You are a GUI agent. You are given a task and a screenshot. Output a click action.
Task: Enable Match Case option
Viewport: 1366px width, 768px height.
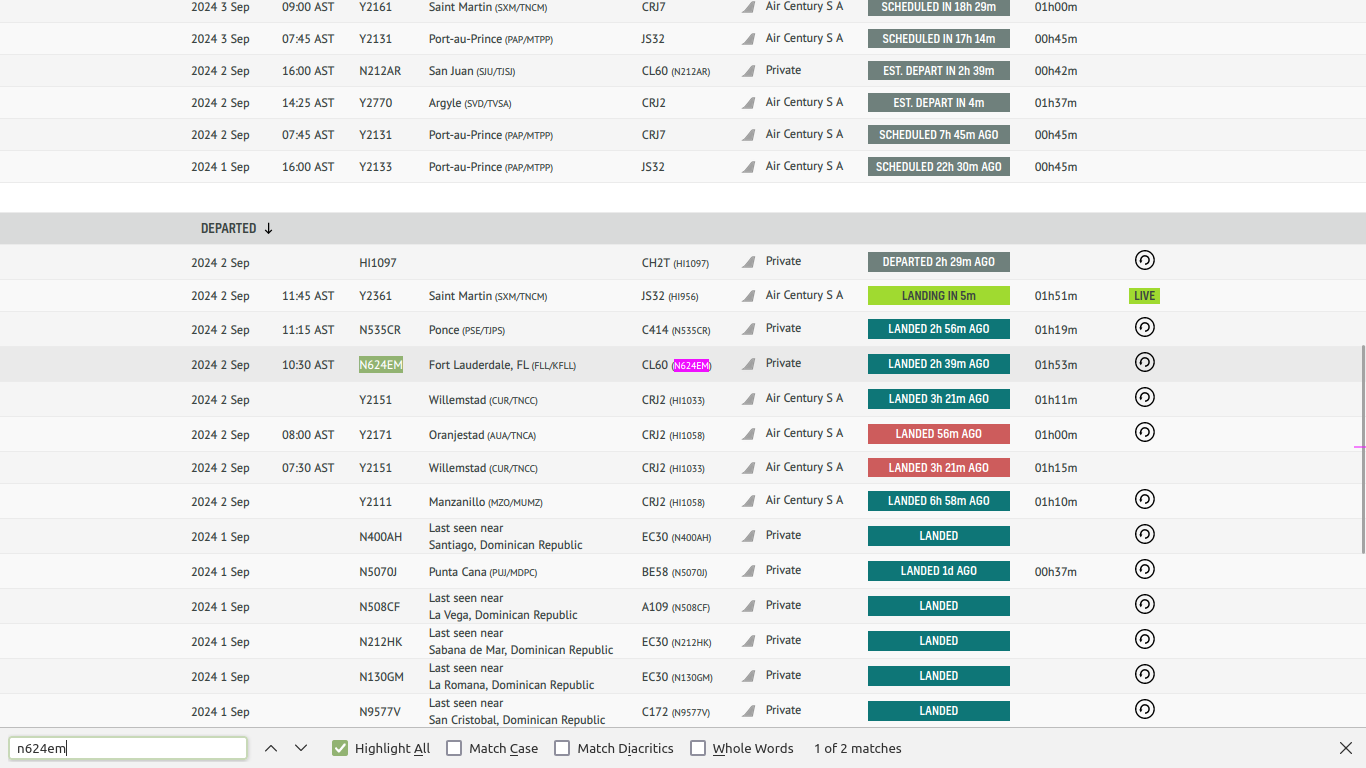click(x=454, y=748)
